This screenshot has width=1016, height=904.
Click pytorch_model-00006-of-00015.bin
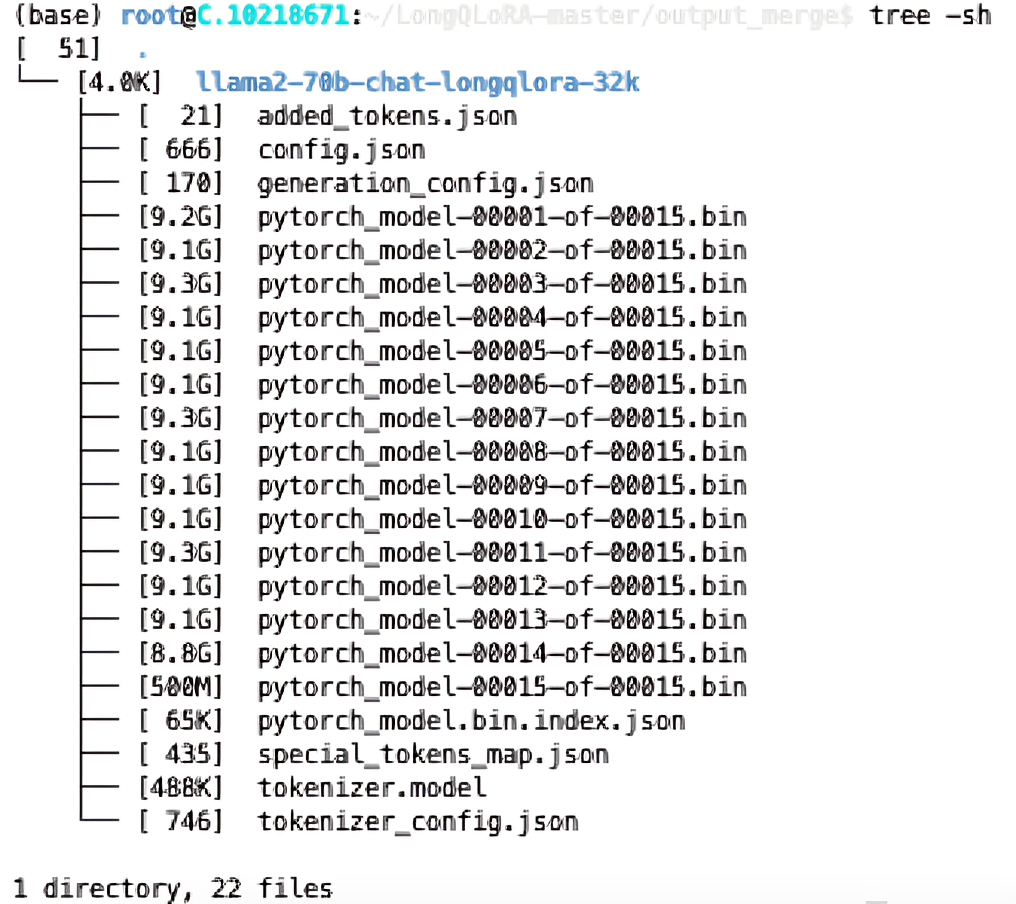[502, 386]
